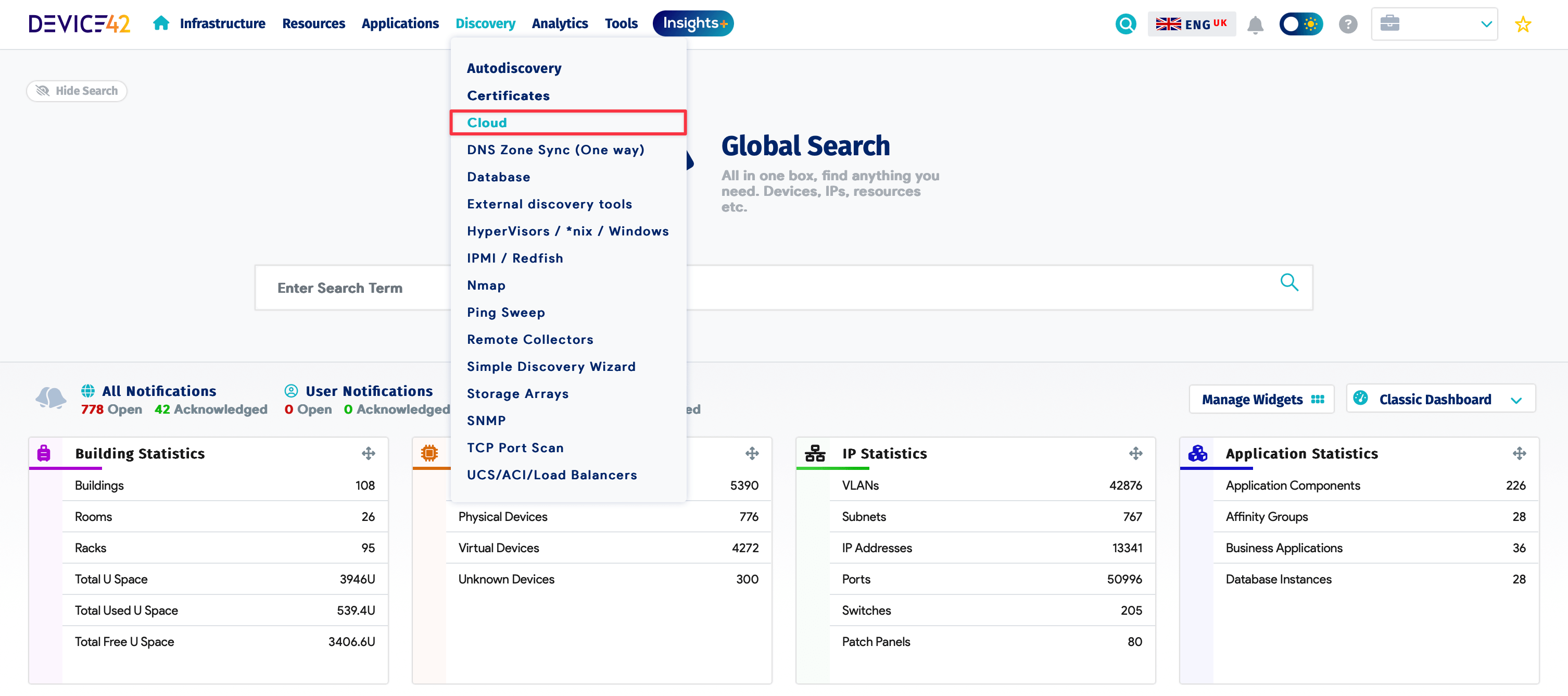Click the User Notifications person icon
The image size is (1568, 696).
click(291, 391)
